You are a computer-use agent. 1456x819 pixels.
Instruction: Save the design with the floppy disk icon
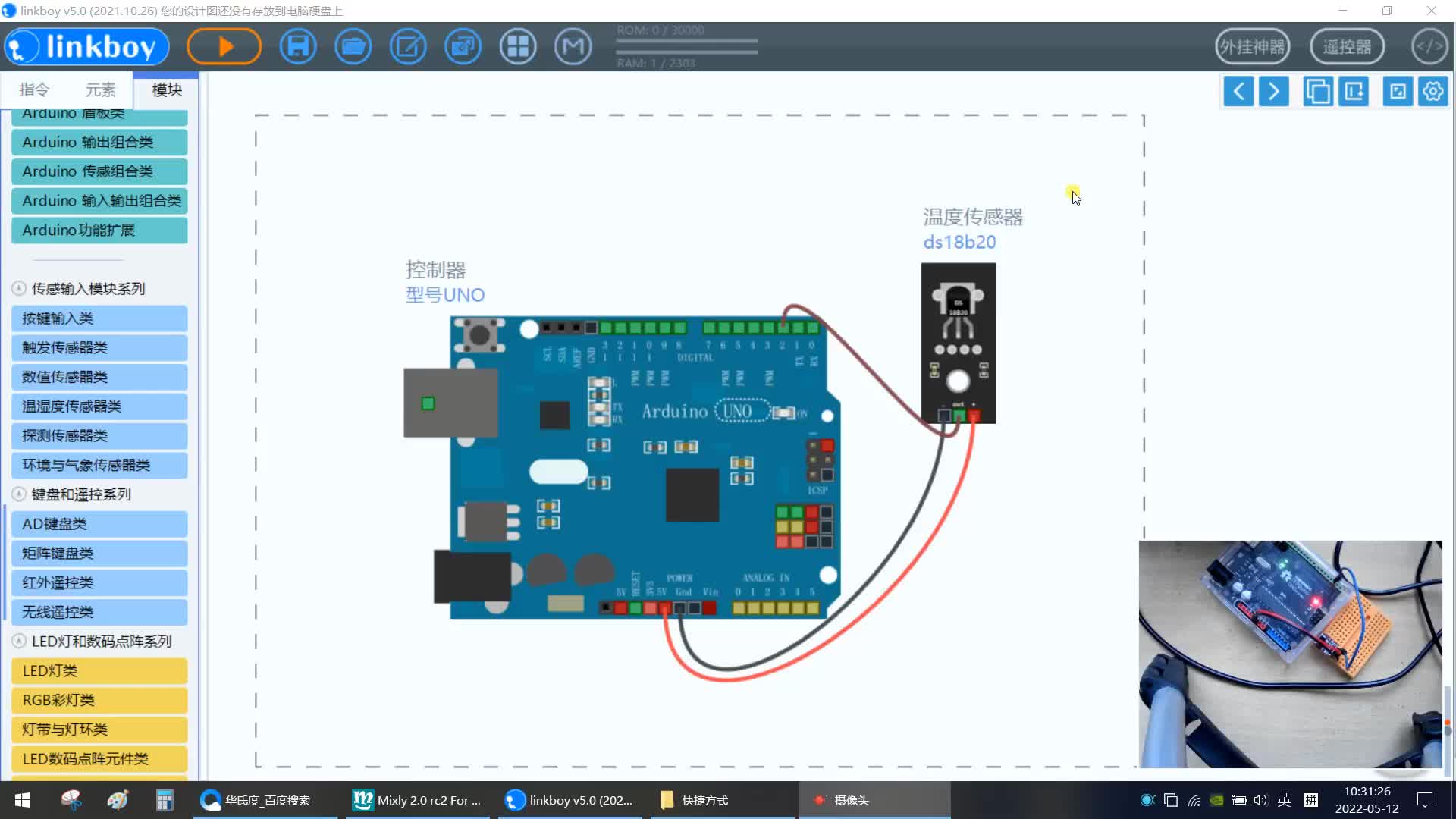pos(298,47)
